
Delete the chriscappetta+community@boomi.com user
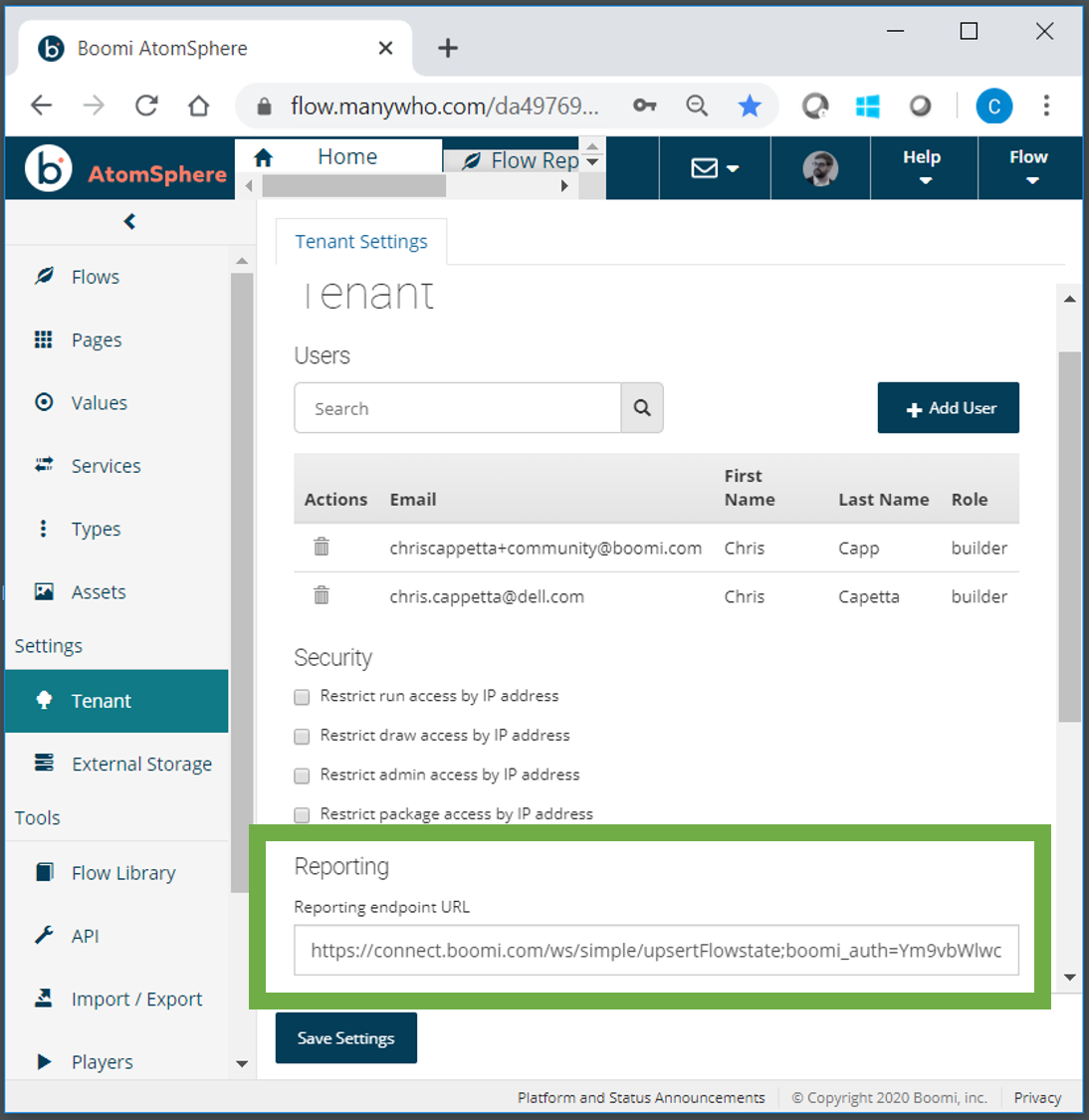(x=321, y=547)
